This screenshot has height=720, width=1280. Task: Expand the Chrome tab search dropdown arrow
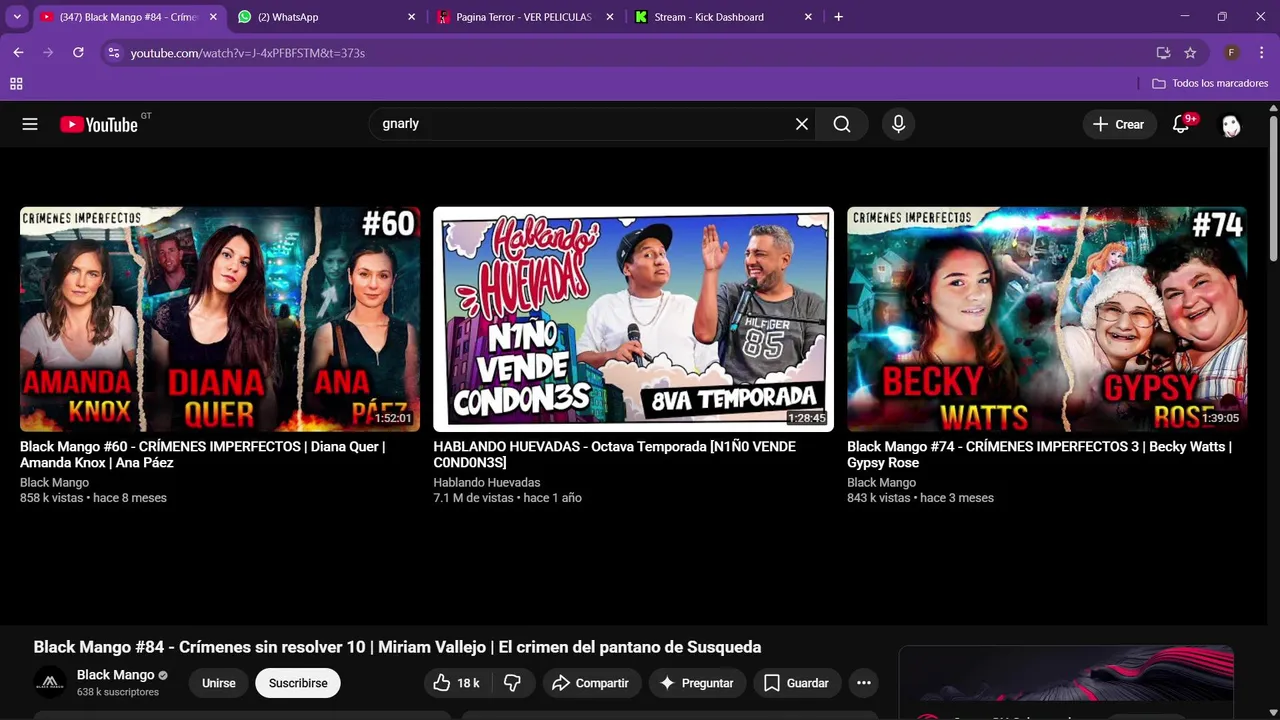(x=17, y=17)
